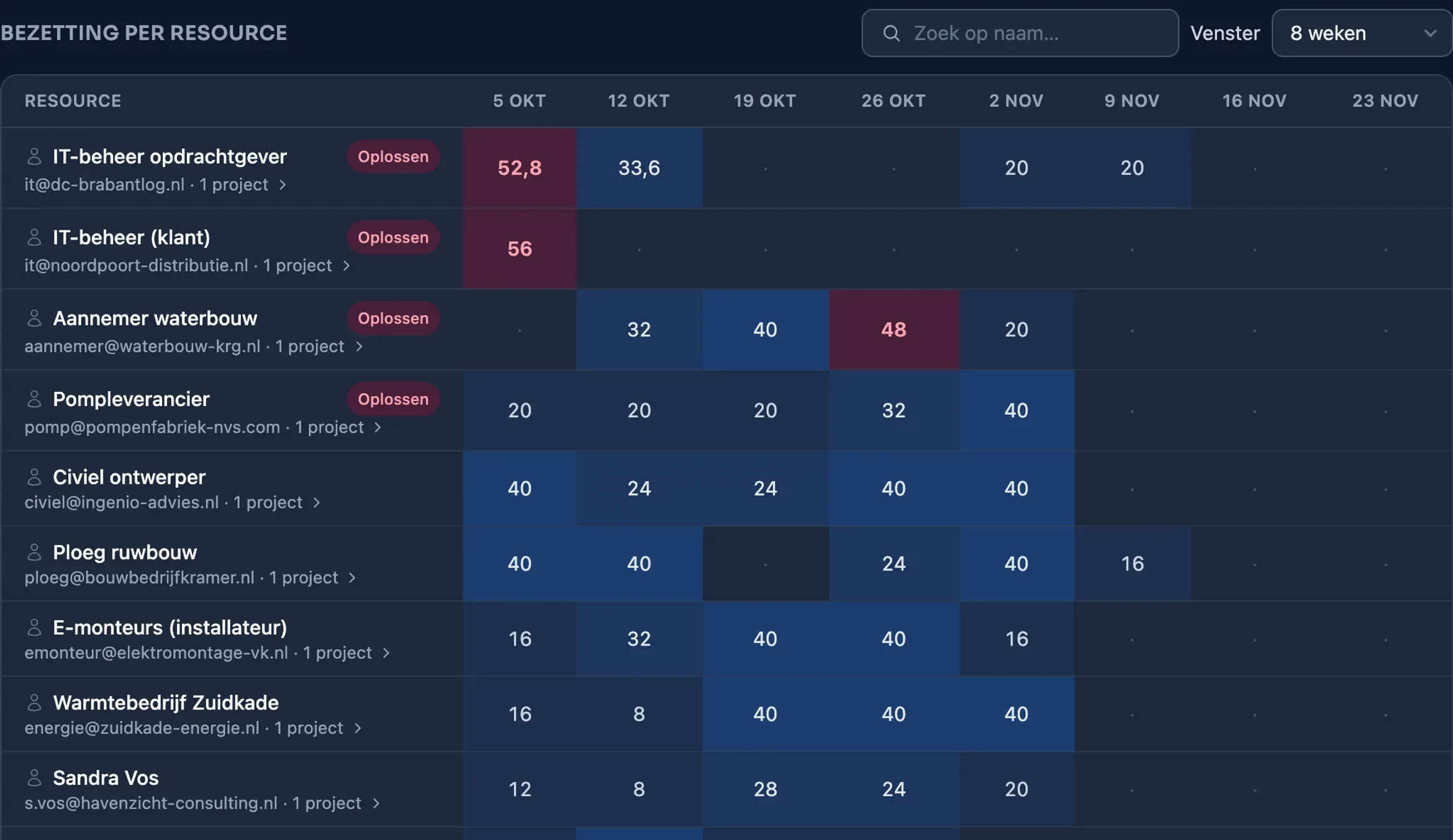Click the 26 OKT column header
The height and width of the screenshot is (840, 1453).
coord(894,101)
